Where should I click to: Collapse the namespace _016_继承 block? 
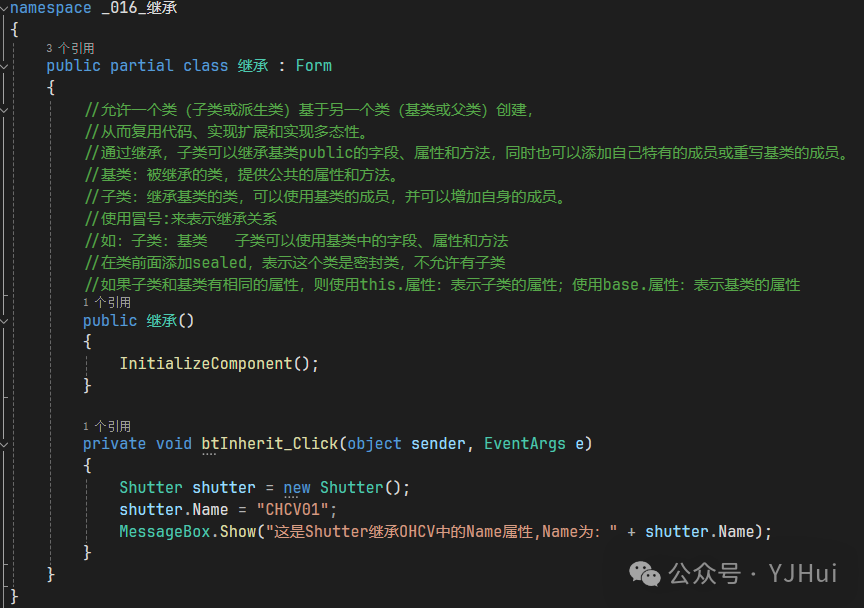[x=4, y=8]
